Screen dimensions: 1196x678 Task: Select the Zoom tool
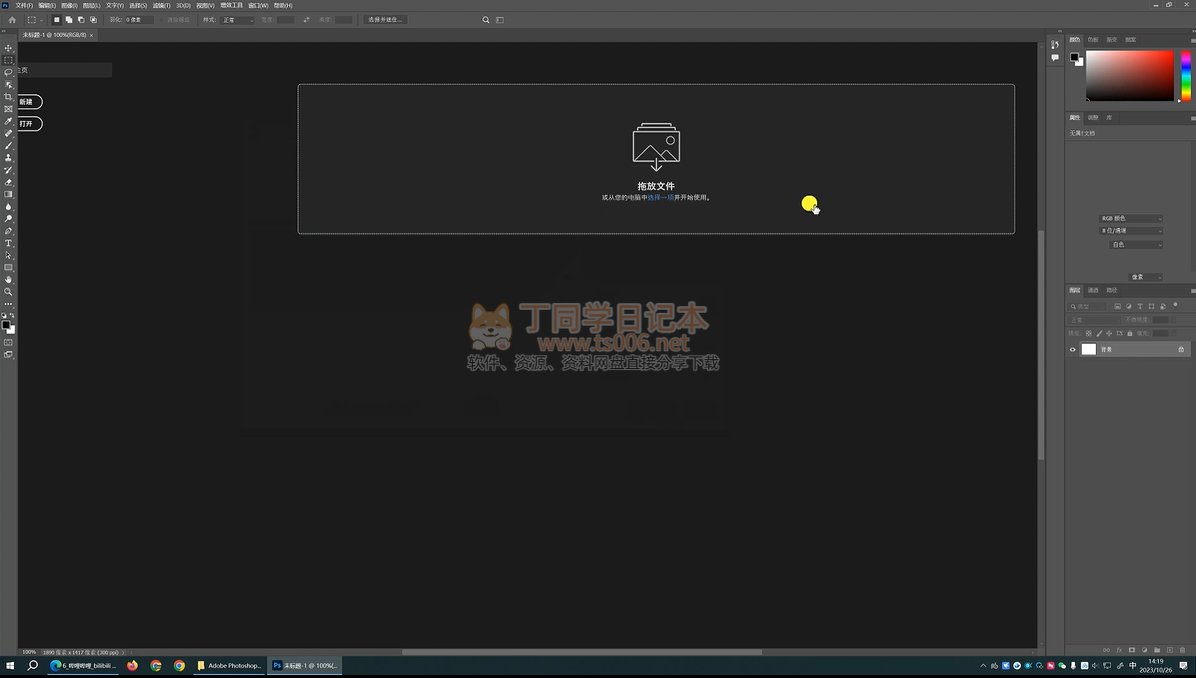(x=9, y=292)
